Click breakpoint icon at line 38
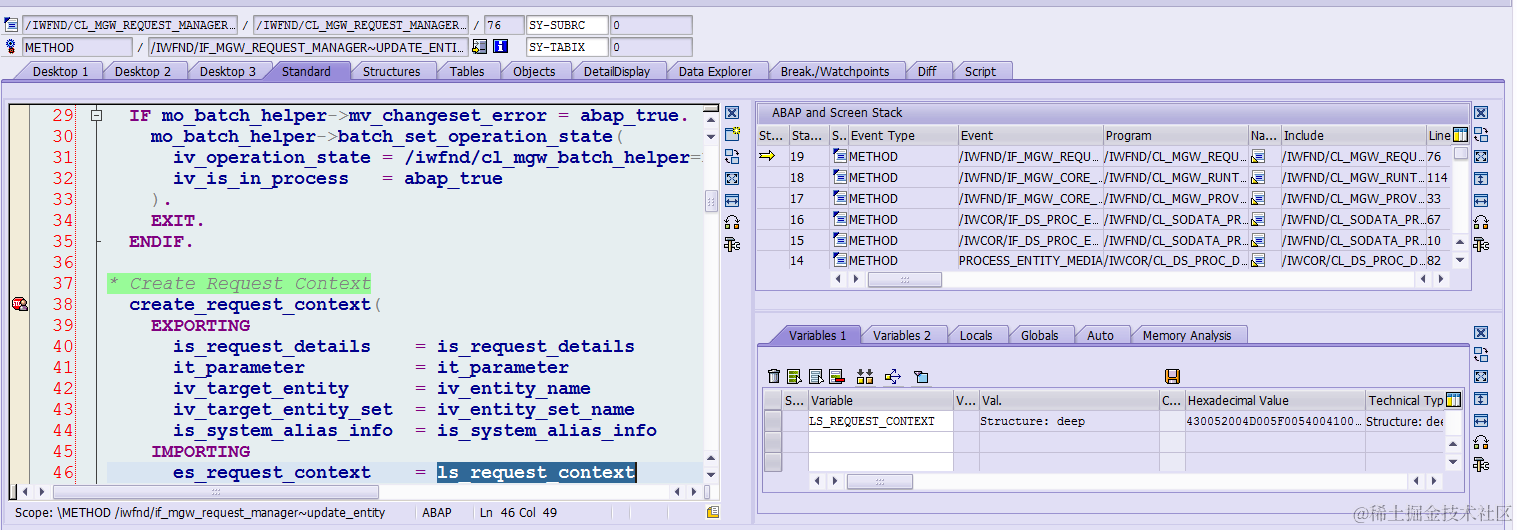The width and height of the screenshot is (1519, 530). tap(19, 304)
